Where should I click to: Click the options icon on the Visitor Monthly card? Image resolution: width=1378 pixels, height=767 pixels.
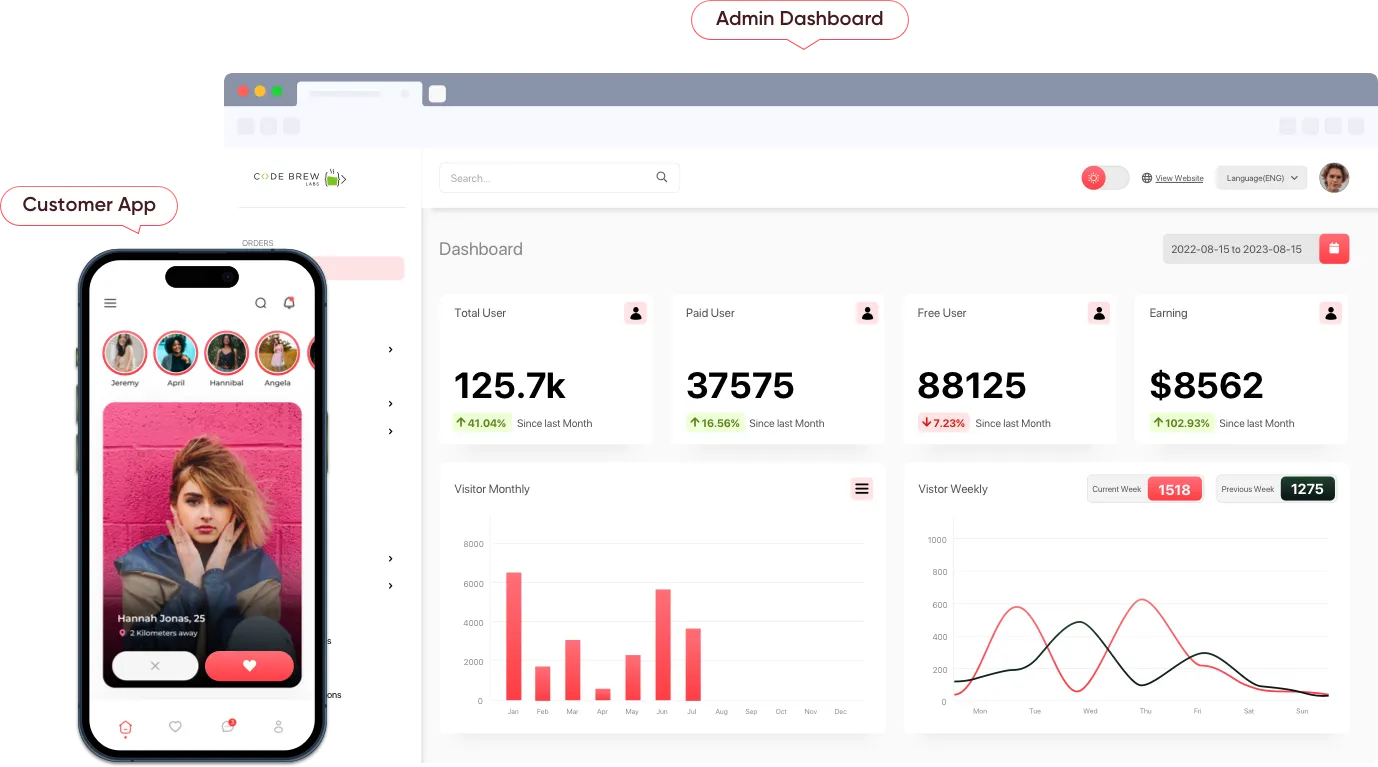point(861,488)
